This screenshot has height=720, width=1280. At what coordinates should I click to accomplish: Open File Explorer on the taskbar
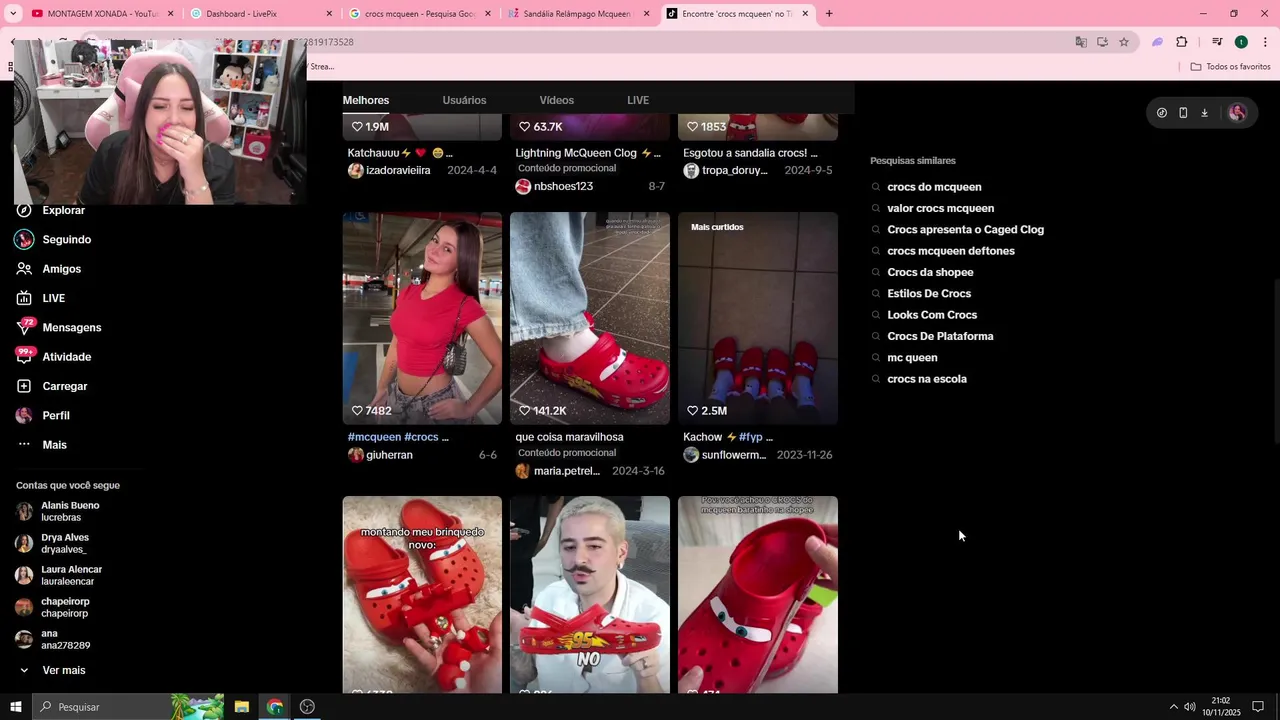242,707
